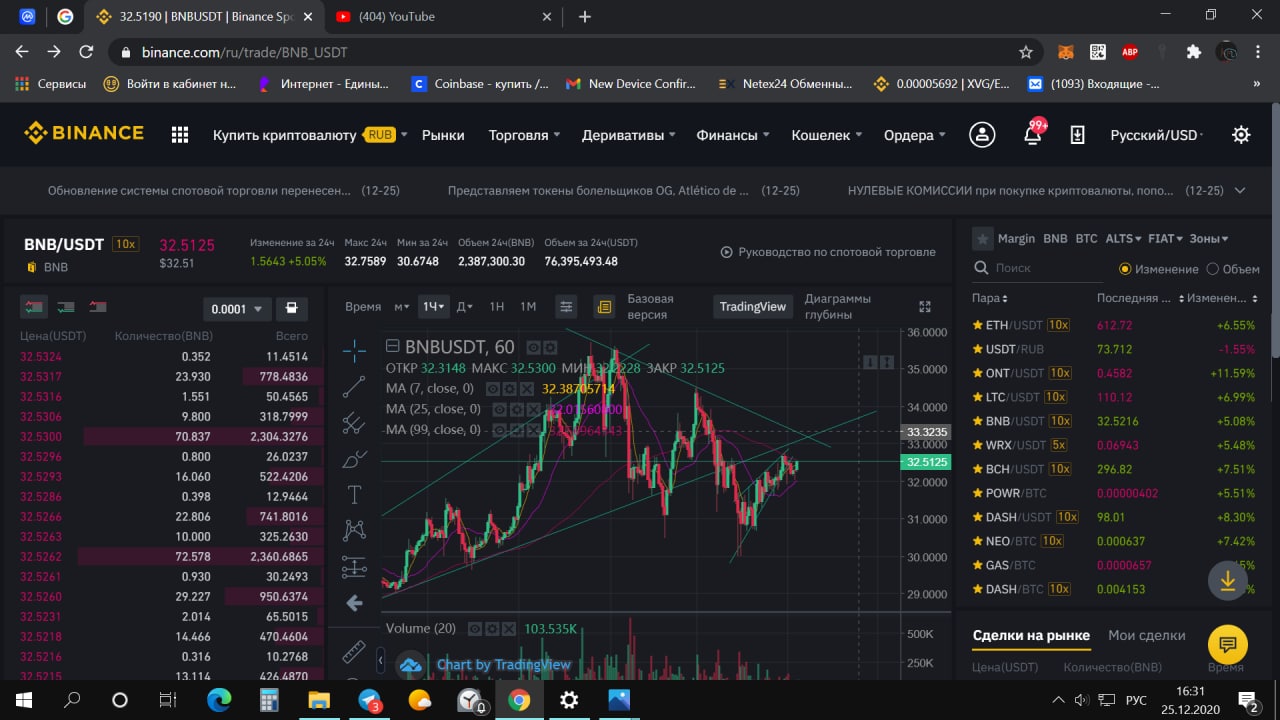The image size is (1280, 720).
Task: Toggle favorite star for USDT/RUB
Action: (978, 349)
